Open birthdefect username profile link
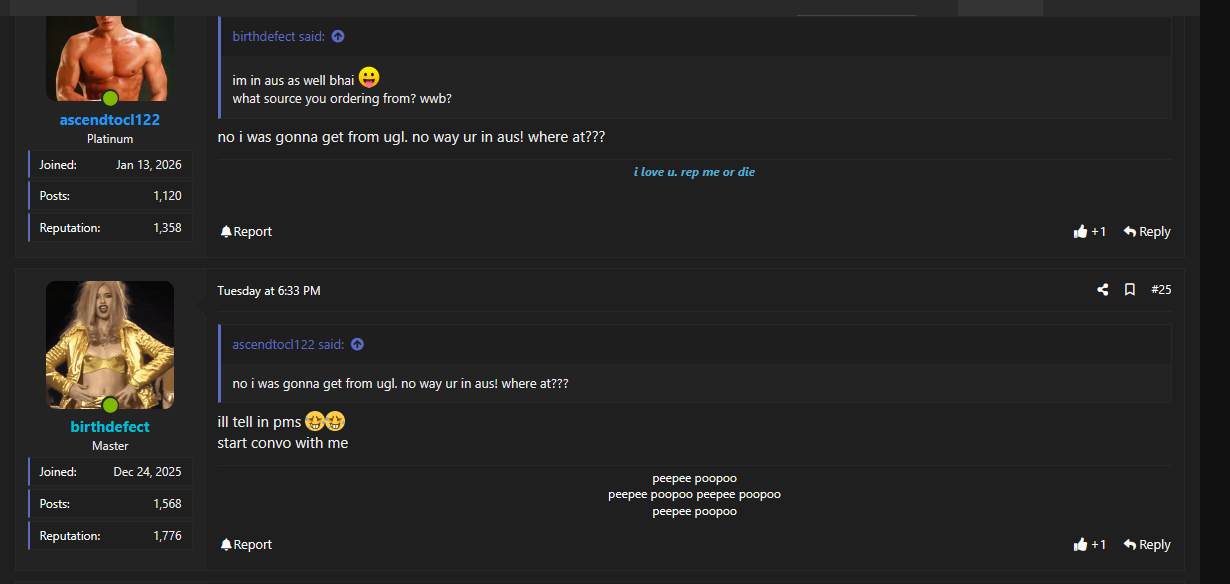 (110, 427)
